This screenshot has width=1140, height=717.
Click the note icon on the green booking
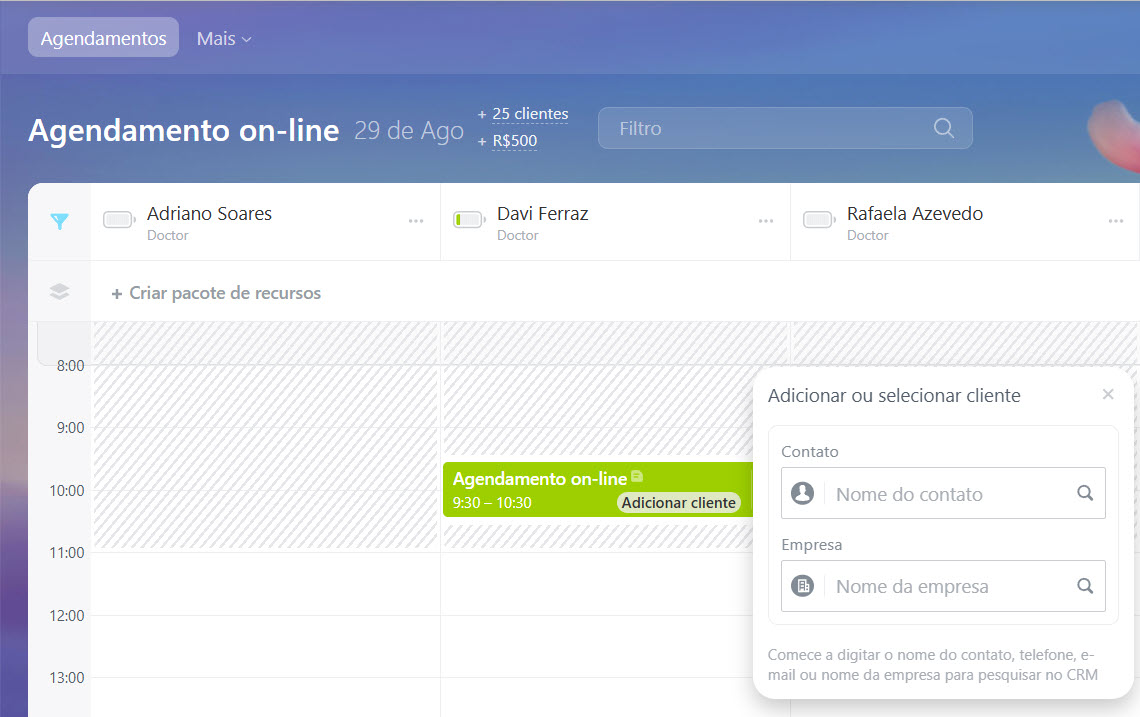point(637,477)
